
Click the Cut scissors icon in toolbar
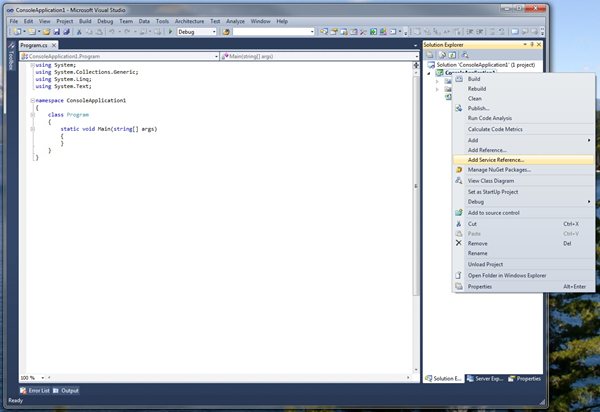point(79,32)
